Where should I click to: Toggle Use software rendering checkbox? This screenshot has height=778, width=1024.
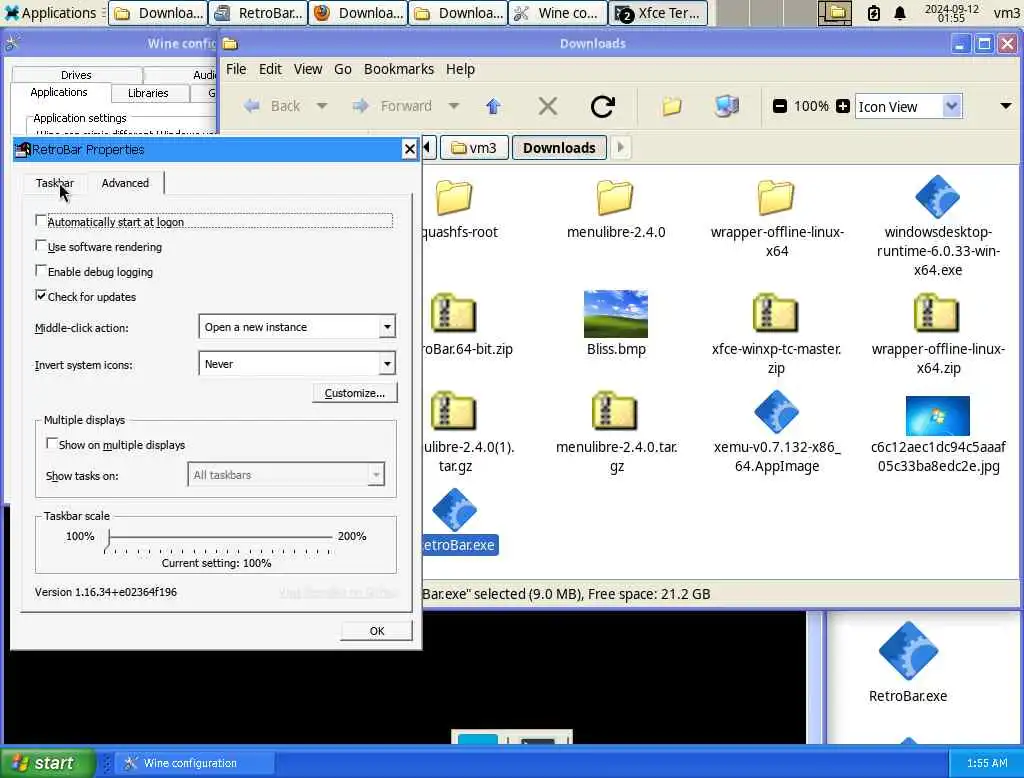pyautogui.click(x=40, y=246)
